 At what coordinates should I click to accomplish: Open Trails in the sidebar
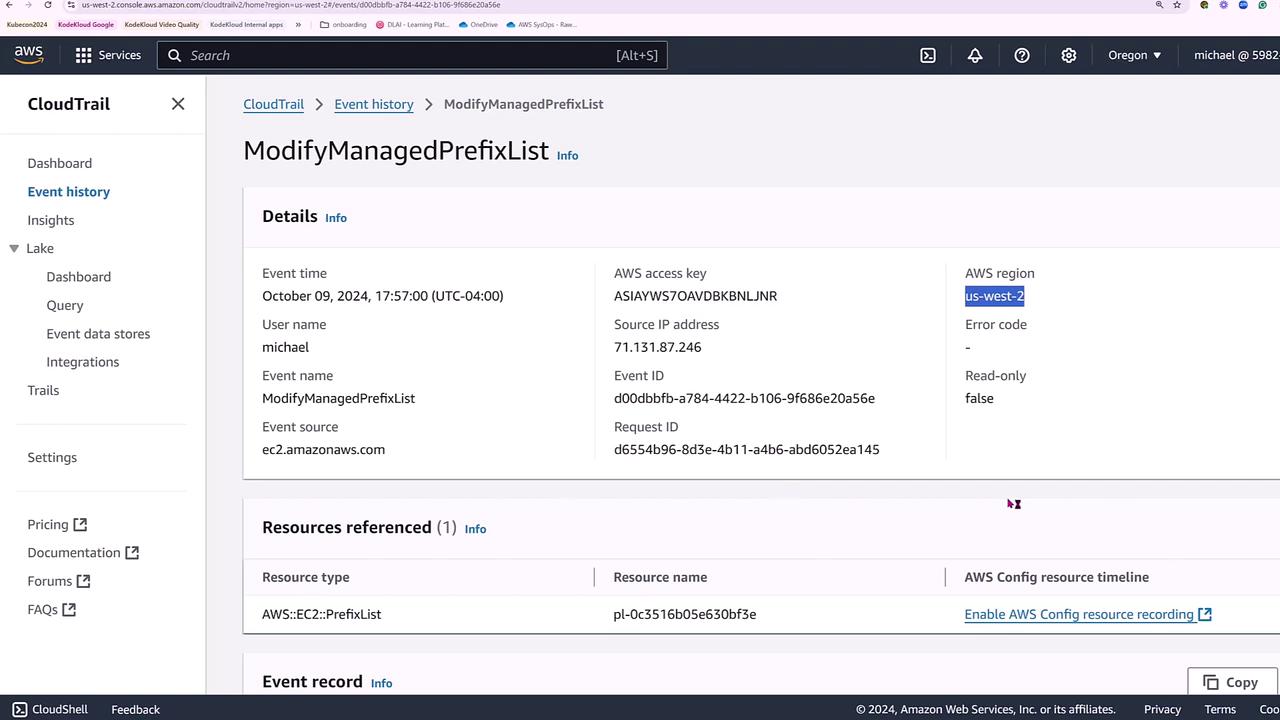(43, 390)
